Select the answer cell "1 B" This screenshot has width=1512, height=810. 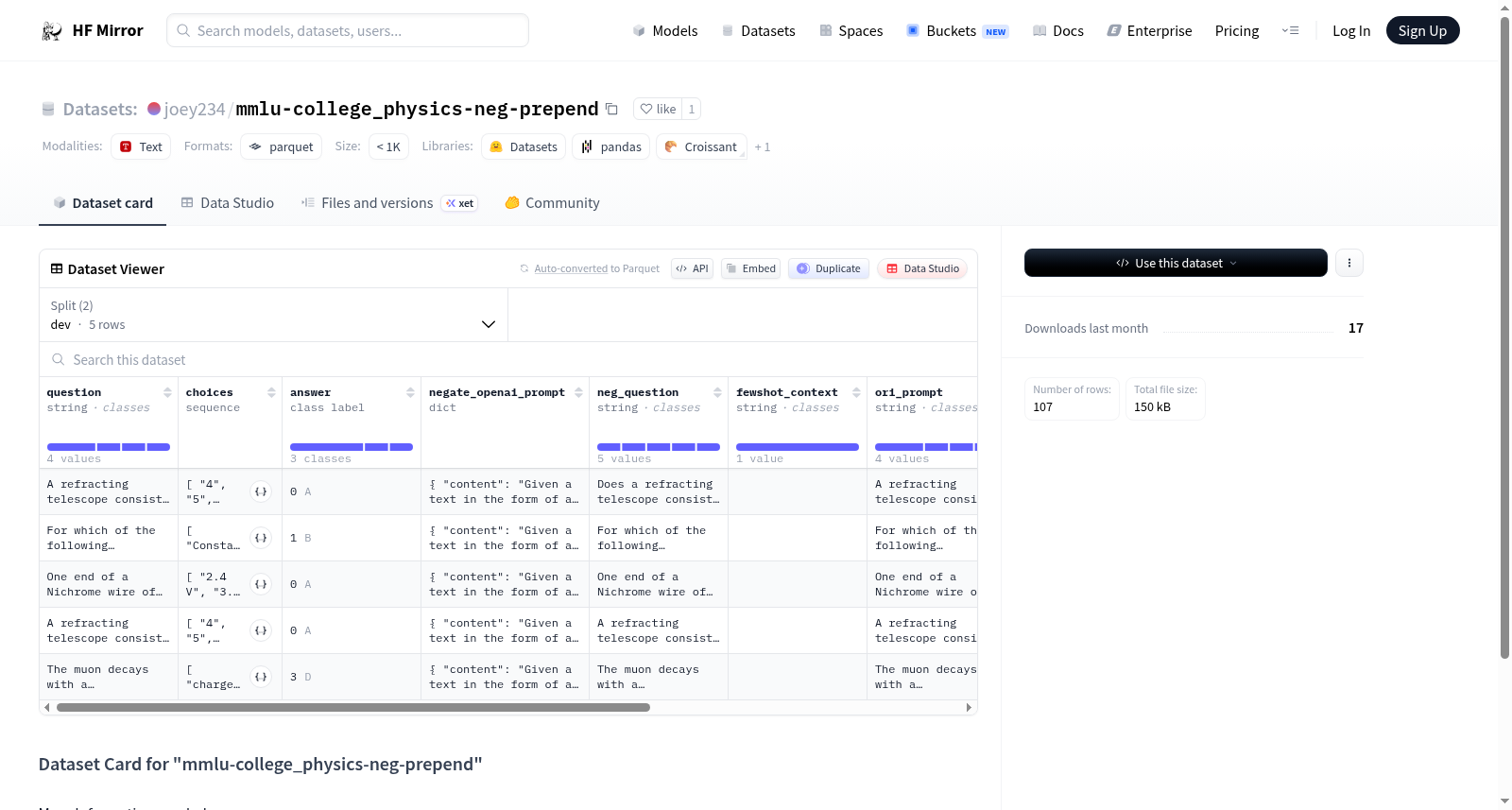352,538
